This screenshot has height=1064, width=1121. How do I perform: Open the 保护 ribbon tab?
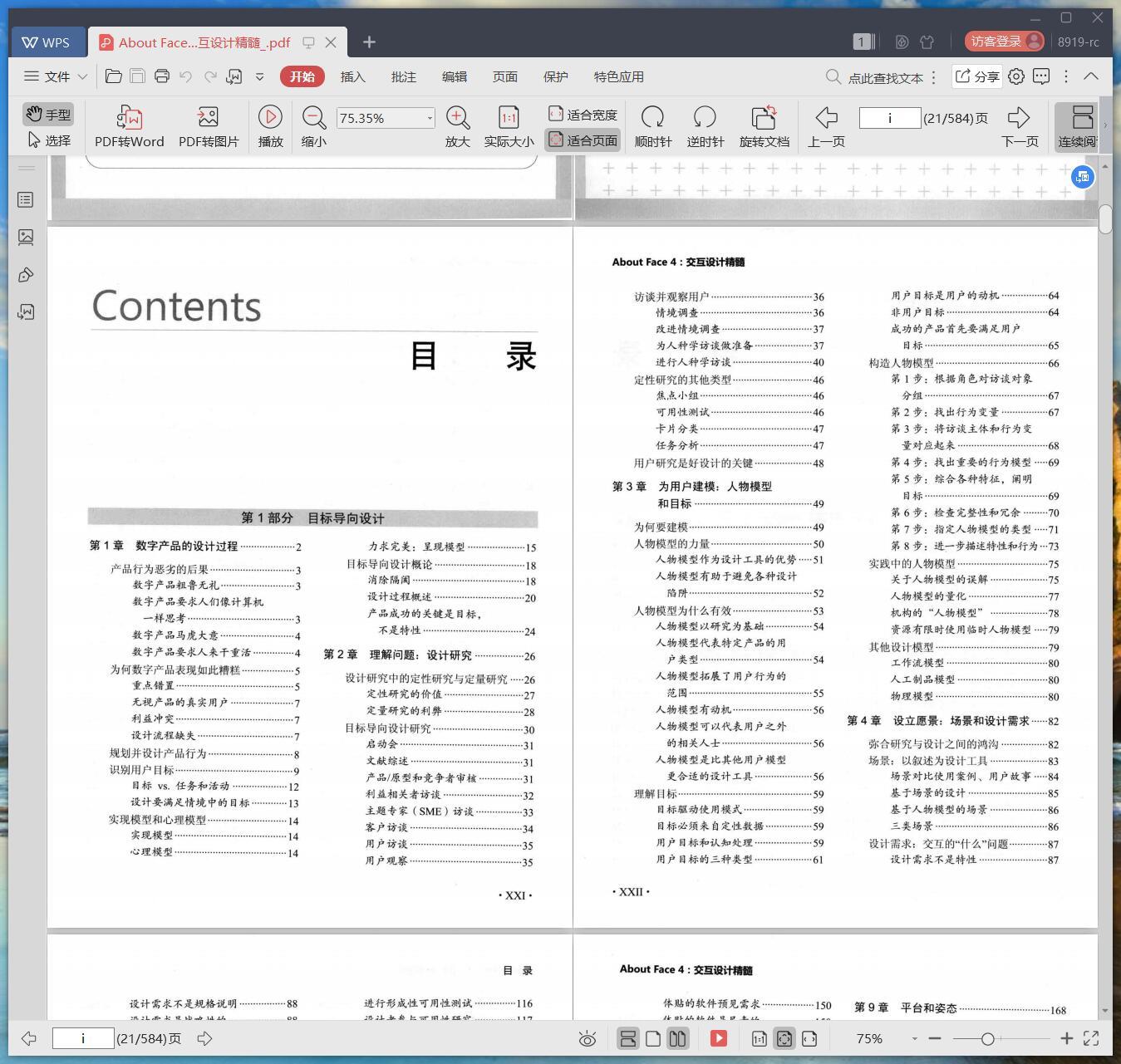pyautogui.click(x=555, y=76)
